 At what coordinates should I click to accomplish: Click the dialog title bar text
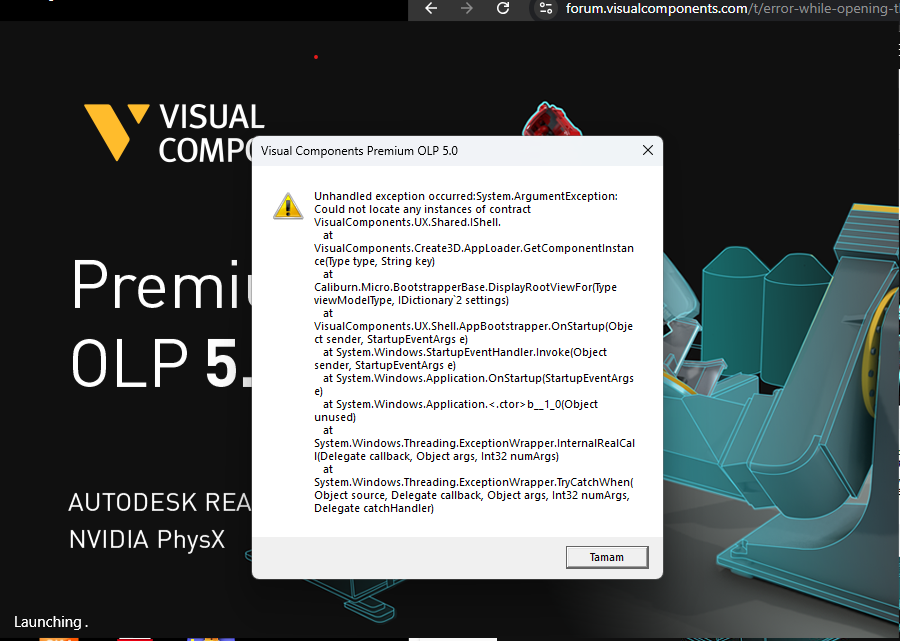click(359, 151)
